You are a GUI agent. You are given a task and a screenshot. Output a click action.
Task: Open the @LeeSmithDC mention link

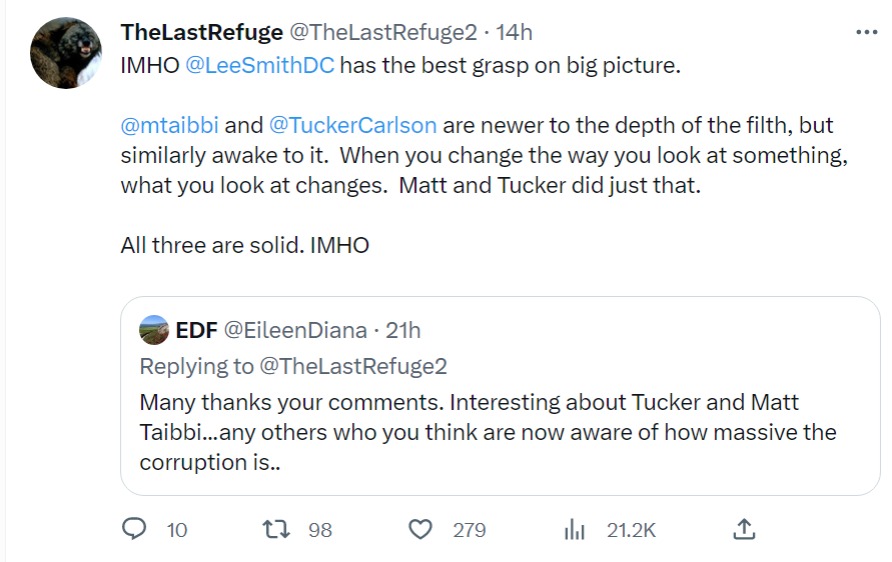click(258, 66)
